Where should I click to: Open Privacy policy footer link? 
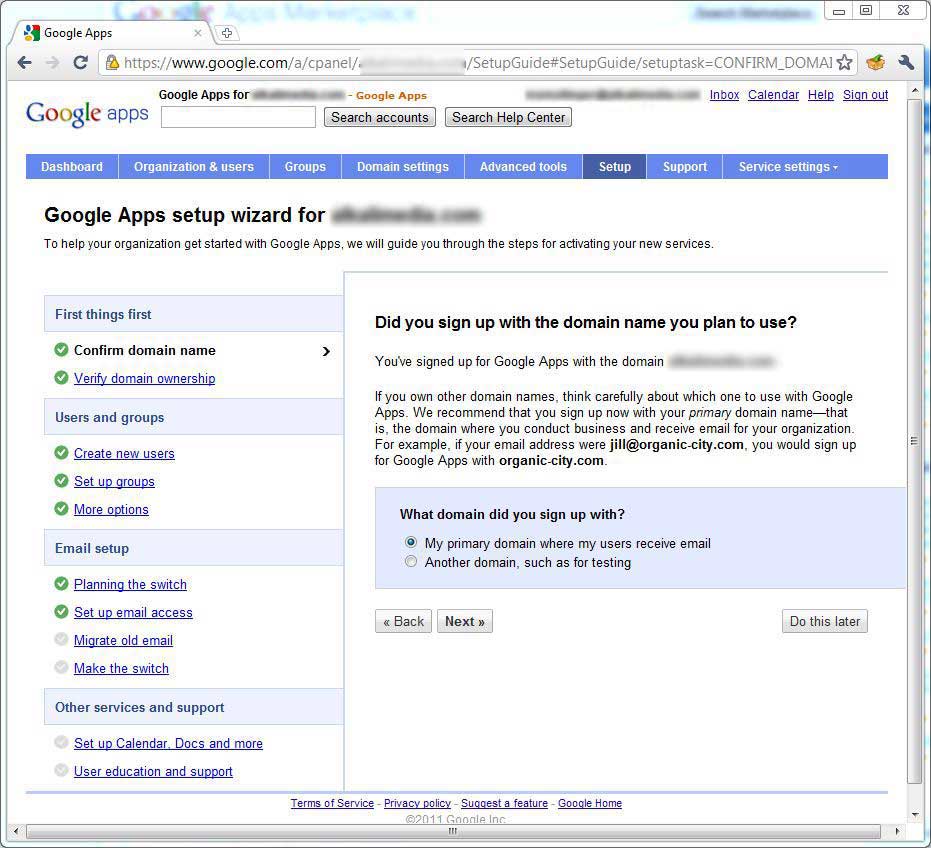coord(417,803)
